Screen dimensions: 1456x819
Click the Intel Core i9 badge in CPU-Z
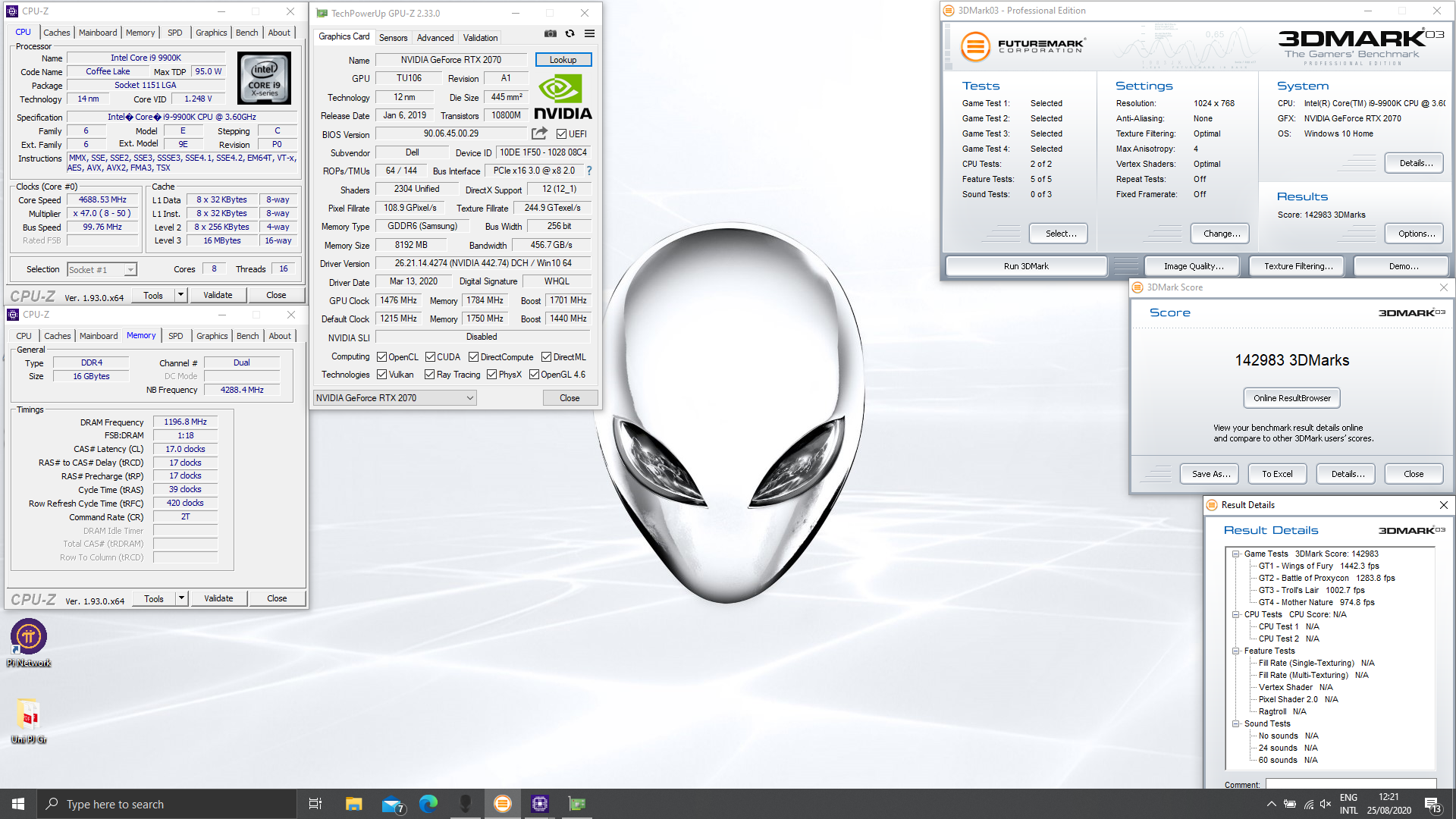264,78
